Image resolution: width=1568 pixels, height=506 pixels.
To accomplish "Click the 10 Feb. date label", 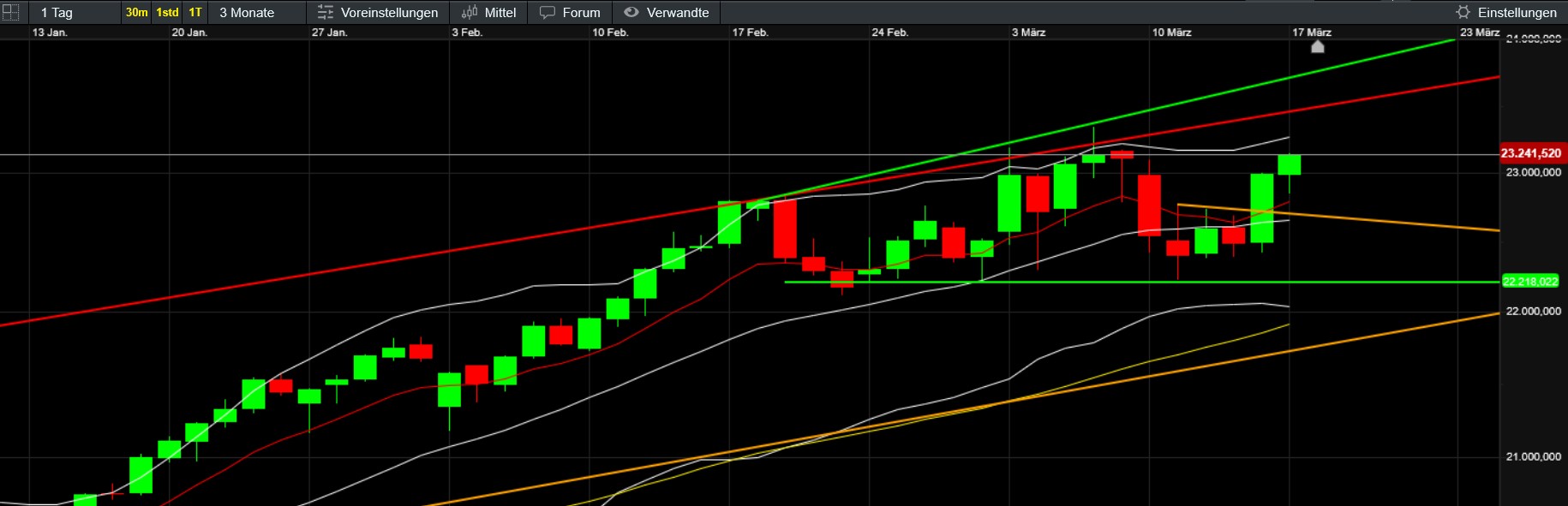I will click(610, 33).
